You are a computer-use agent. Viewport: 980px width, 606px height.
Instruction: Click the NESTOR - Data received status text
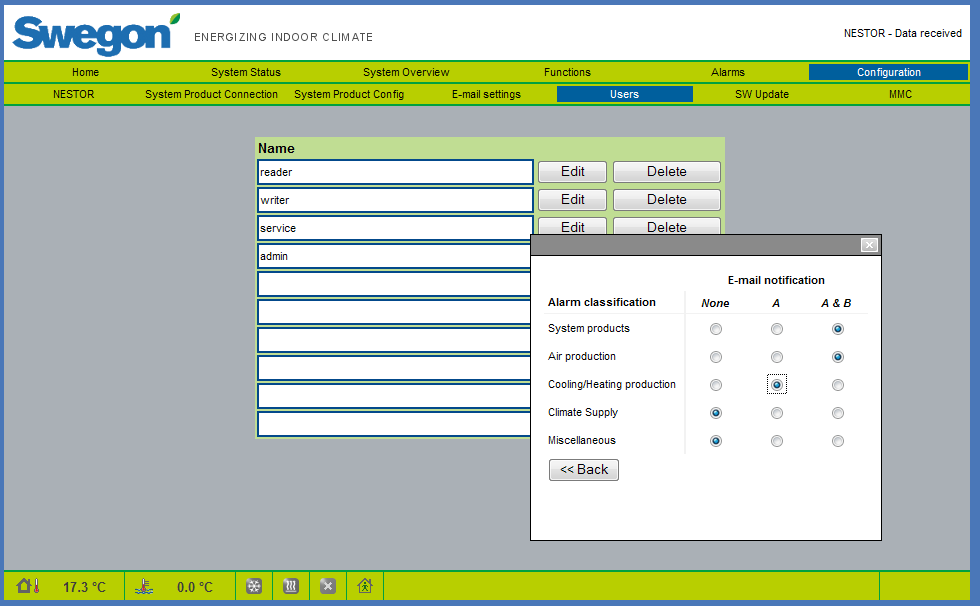(x=902, y=33)
